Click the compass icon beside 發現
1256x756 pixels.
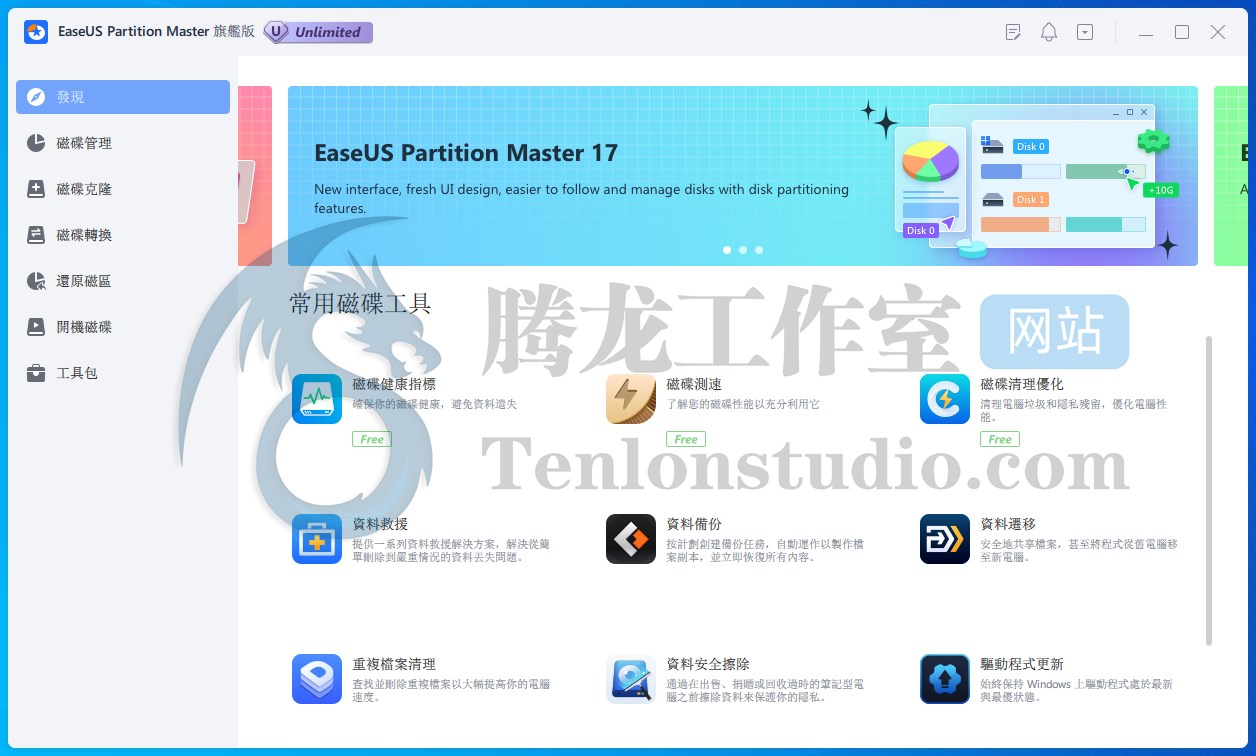coord(36,97)
